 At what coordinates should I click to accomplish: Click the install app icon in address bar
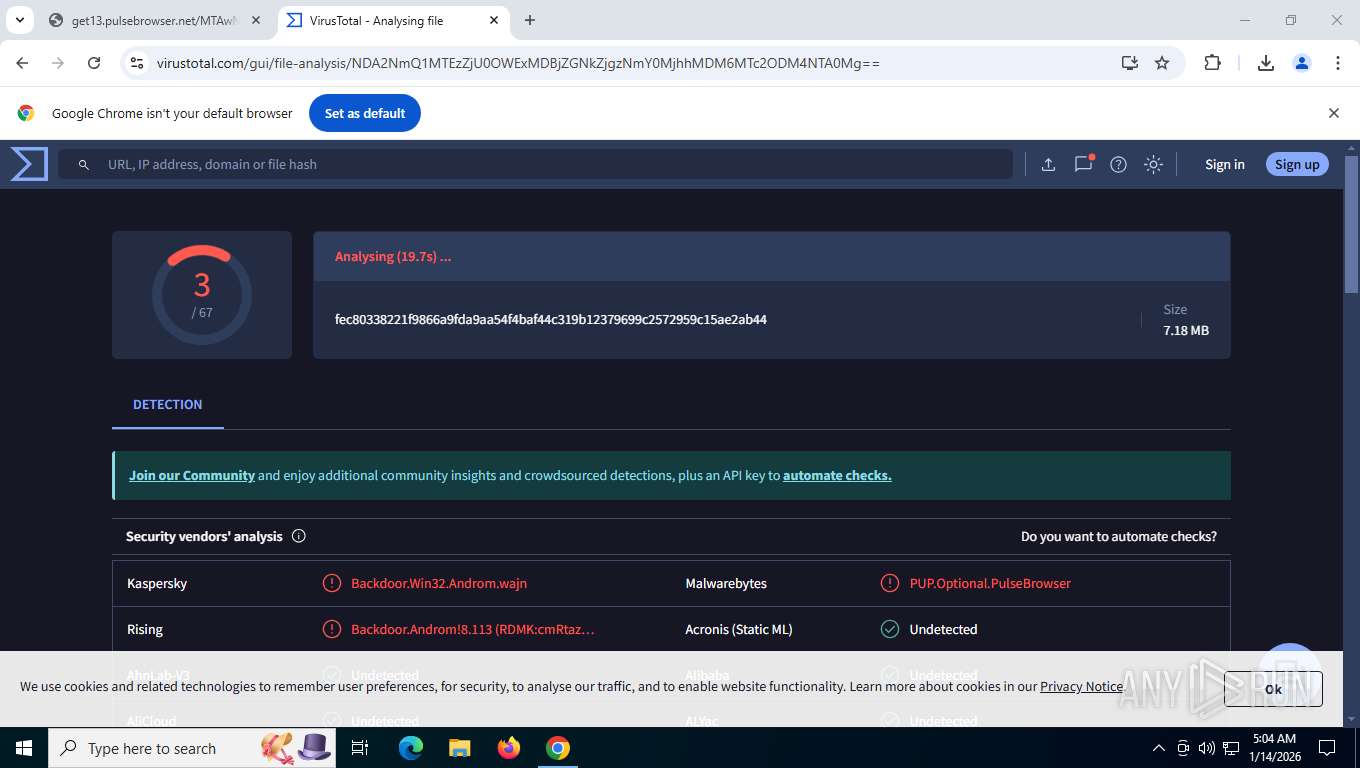tap(1129, 63)
